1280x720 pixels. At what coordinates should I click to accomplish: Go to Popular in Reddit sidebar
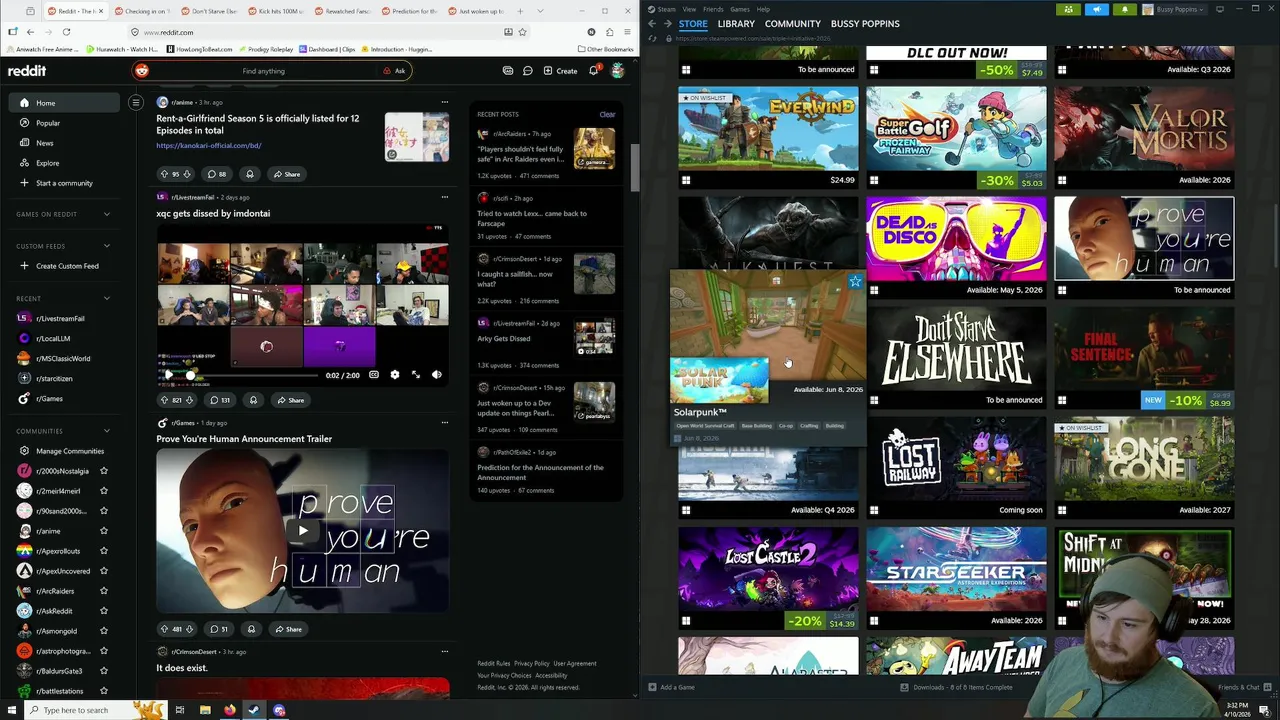pyautogui.click(x=48, y=123)
